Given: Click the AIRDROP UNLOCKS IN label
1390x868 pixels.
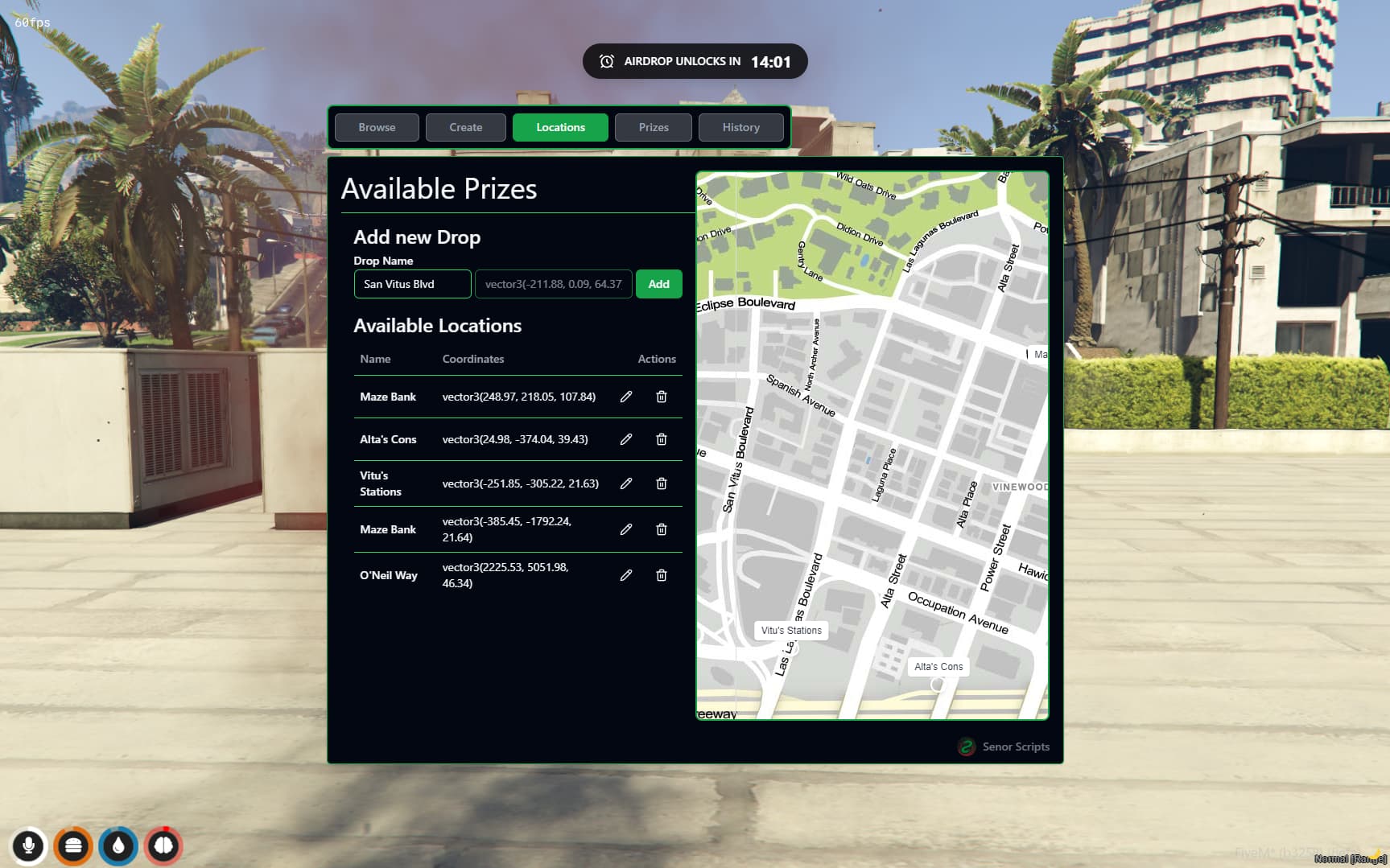Looking at the screenshot, I should click(683, 61).
